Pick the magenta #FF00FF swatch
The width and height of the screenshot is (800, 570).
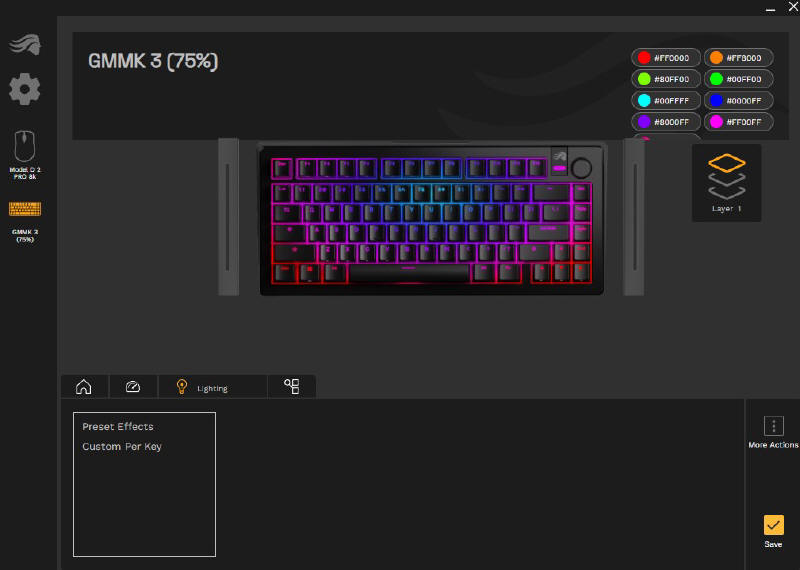738,122
